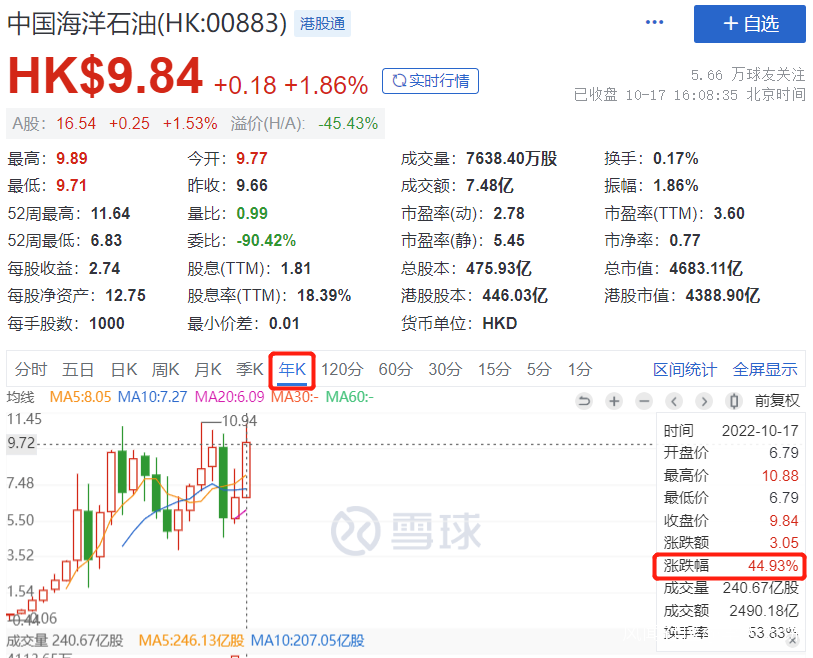Viewport: 813px width, 658px height.
Task: Click the chart zoom-in plus icon
Action: [x=614, y=401]
